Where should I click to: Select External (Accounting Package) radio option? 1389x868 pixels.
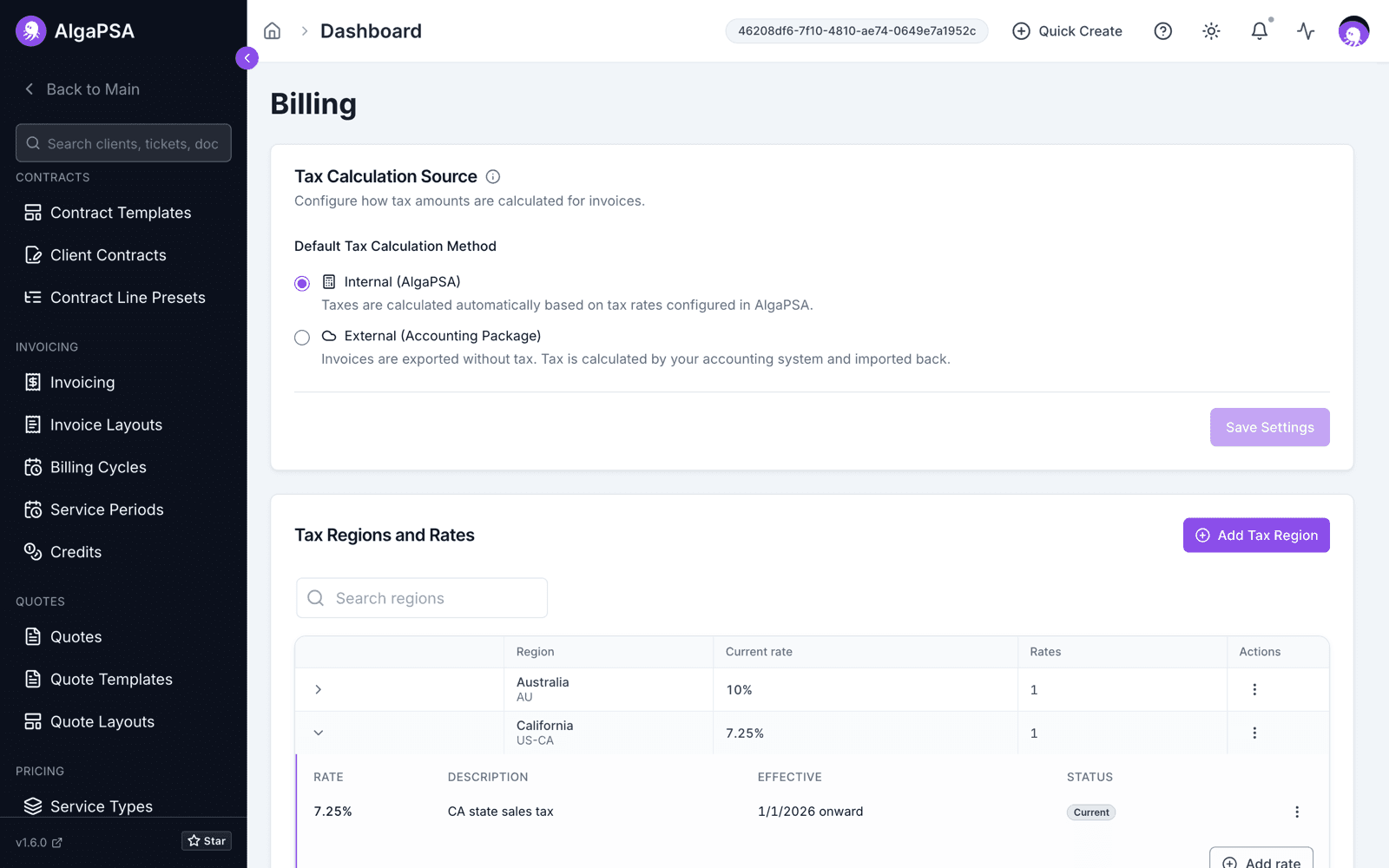pyautogui.click(x=302, y=338)
